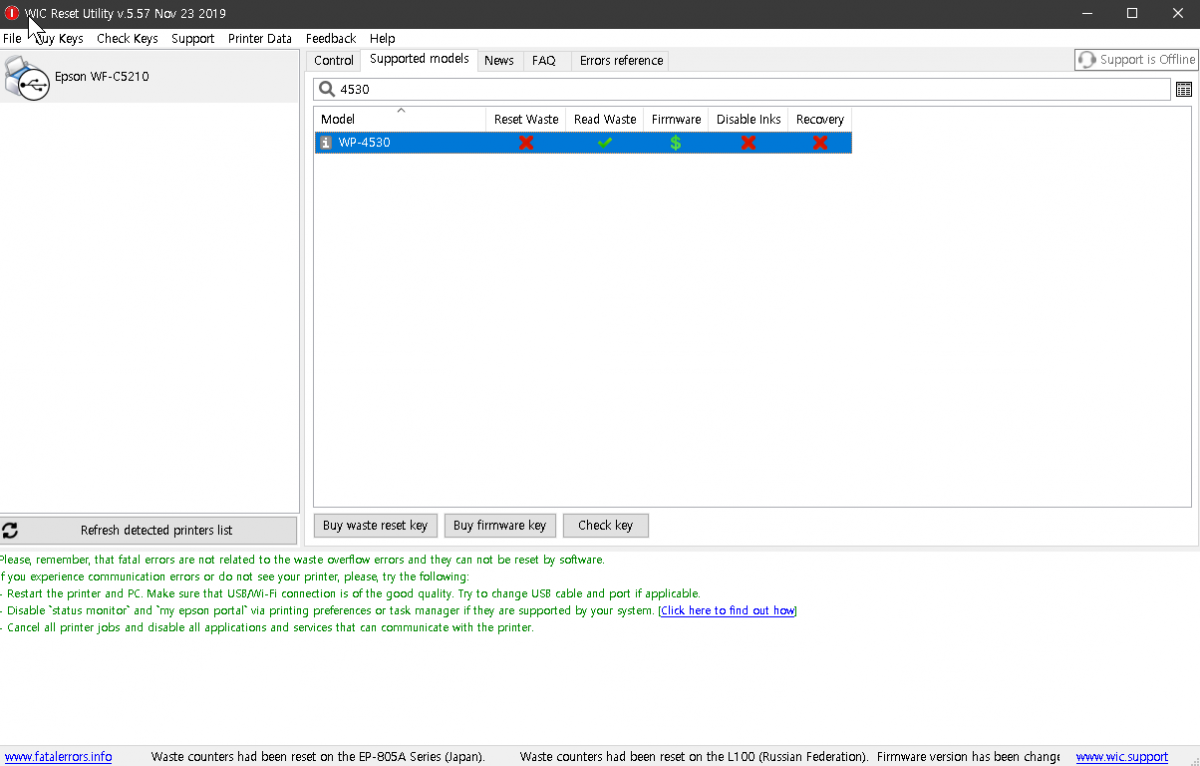Click the refresh arrows icon
The height and width of the screenshot is (766, 1200).
pyautogui.click(x=10, y=530)
